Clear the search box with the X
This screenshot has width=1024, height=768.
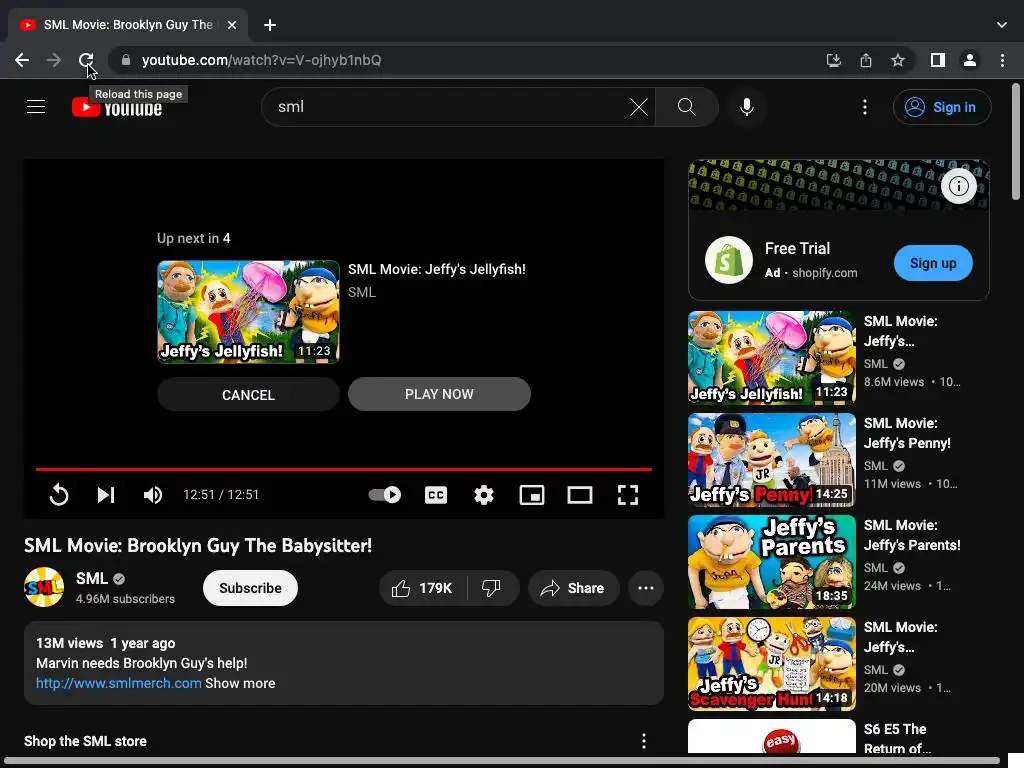pyautogui.click(x=639, y=106)
